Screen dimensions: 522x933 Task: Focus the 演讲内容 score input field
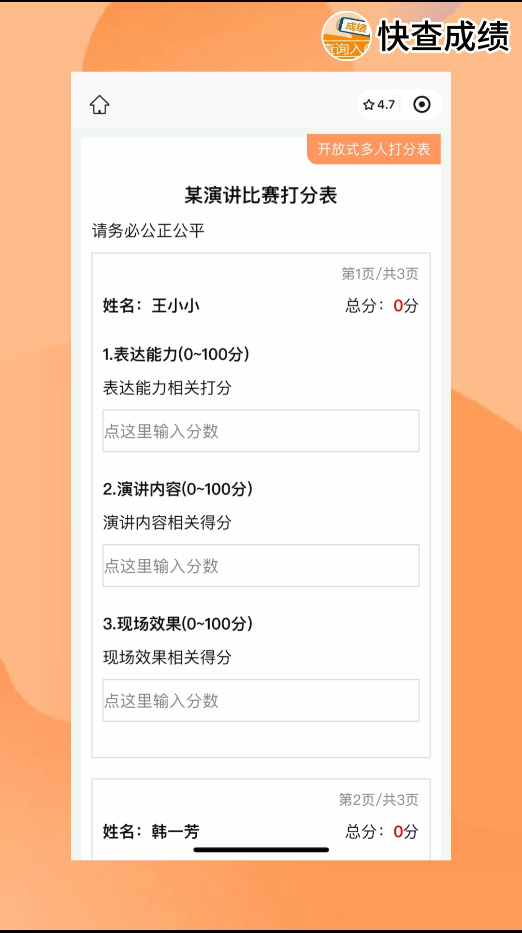coord(261,565)
